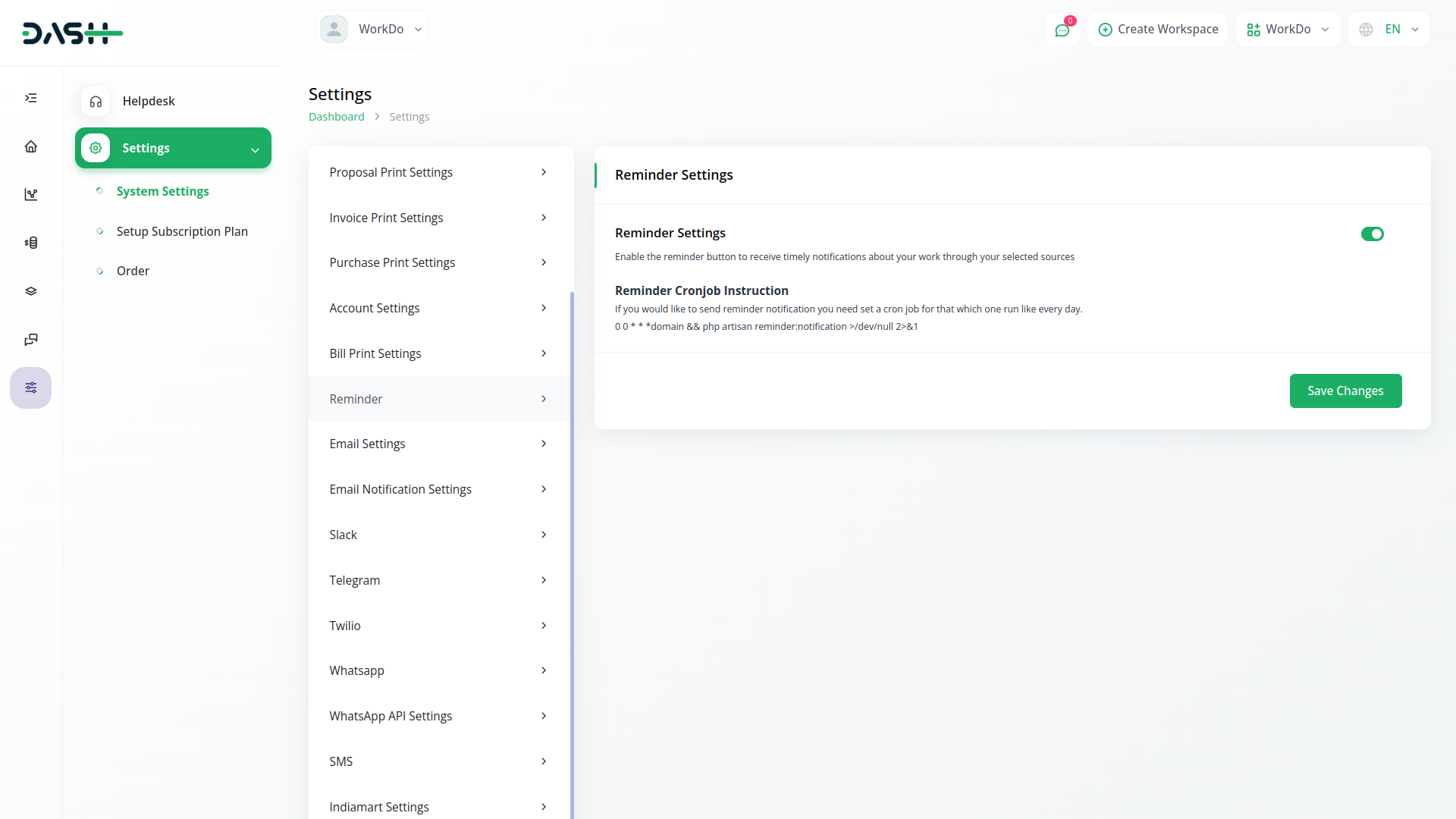Screen dimensions: 1456x819
Task: Click the Create Workspace button
Action: point(1157,30)
